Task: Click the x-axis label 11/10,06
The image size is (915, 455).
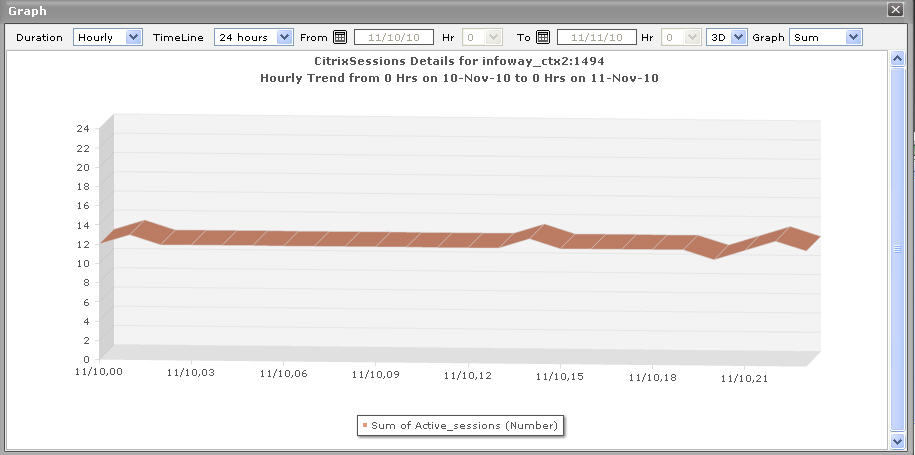Action: (x=283, y=373)
